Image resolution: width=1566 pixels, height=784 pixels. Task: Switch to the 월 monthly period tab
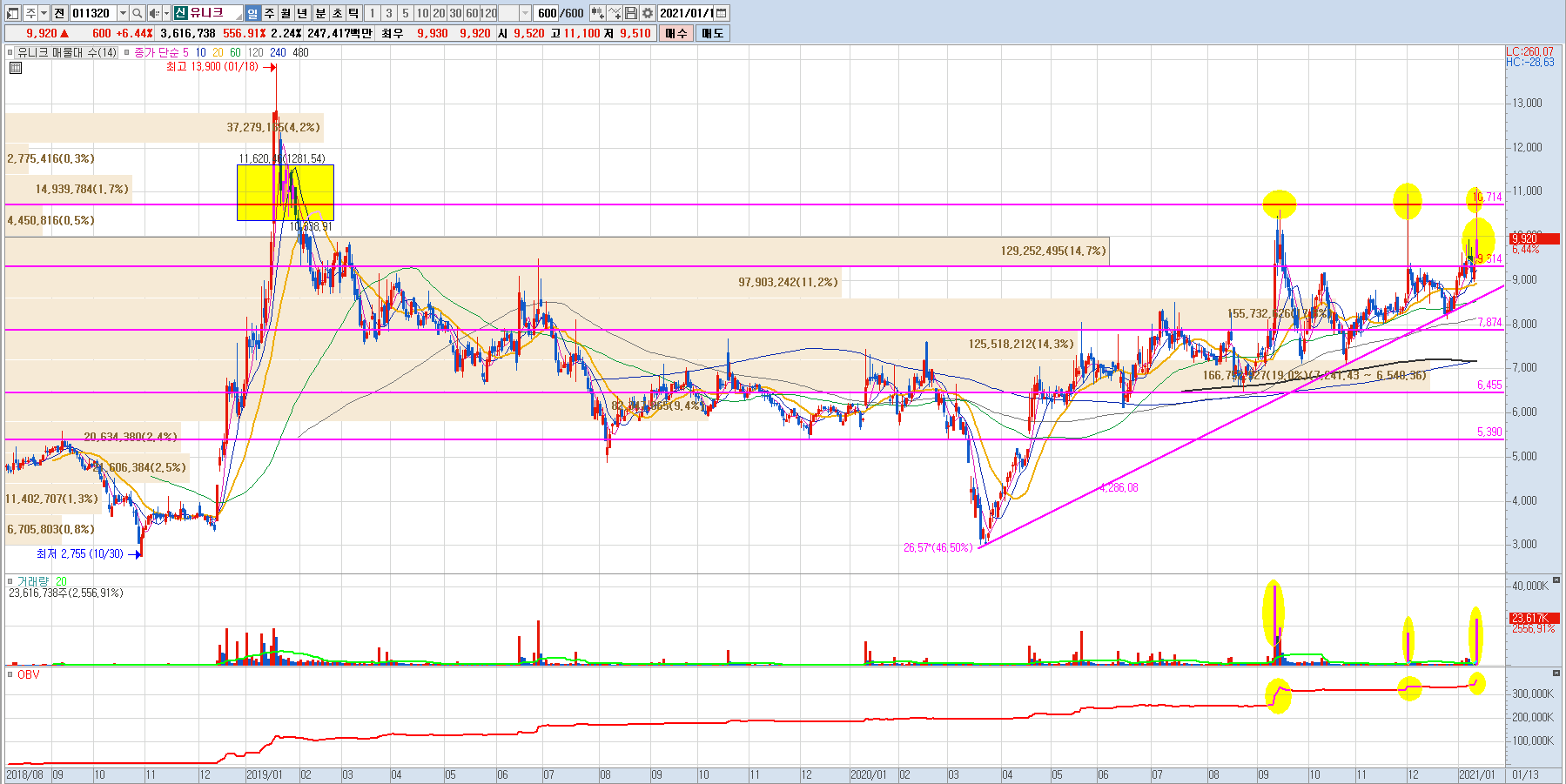coord(286,13)
